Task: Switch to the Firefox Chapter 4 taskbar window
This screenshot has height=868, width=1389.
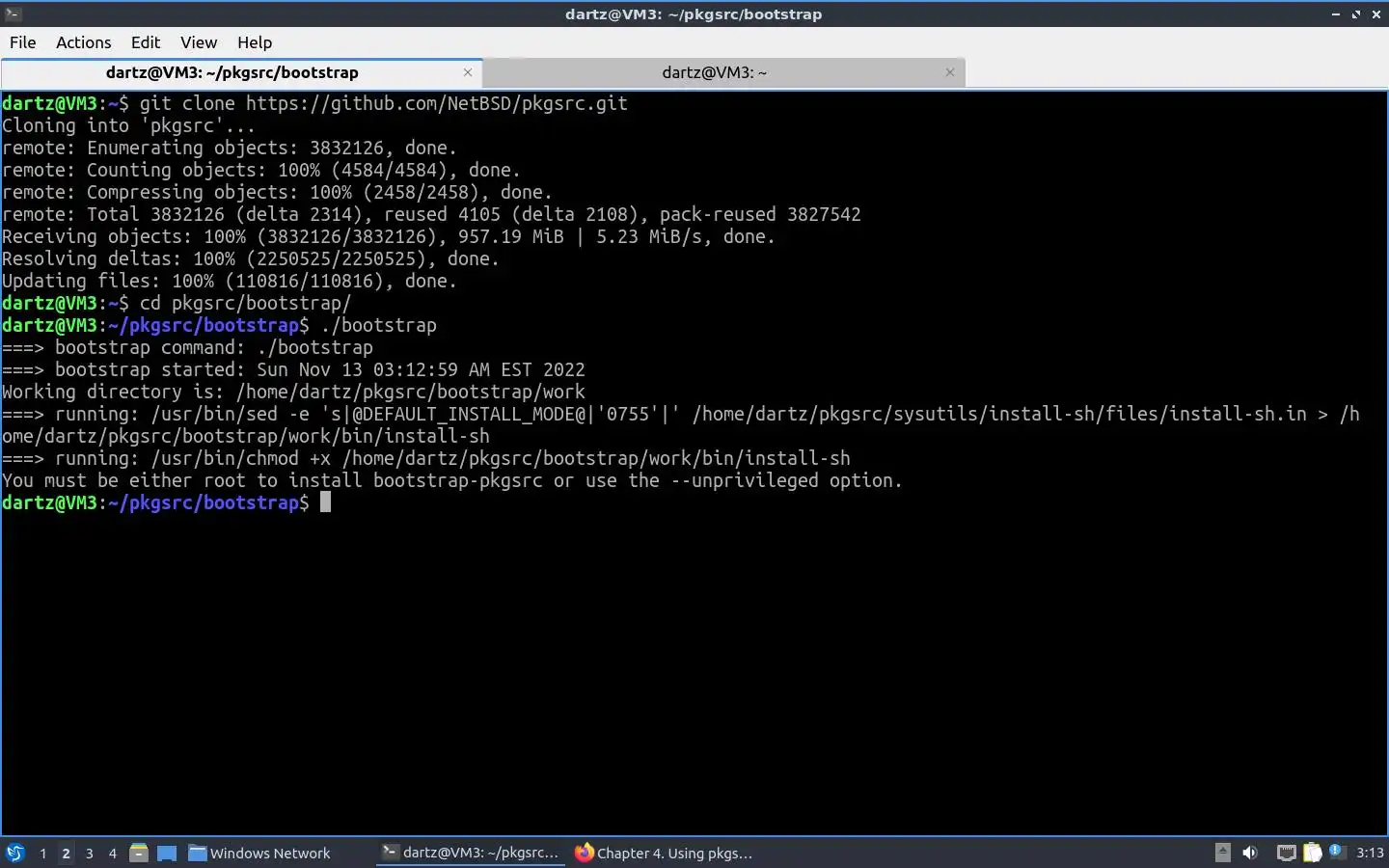Action: pos(664,853)
